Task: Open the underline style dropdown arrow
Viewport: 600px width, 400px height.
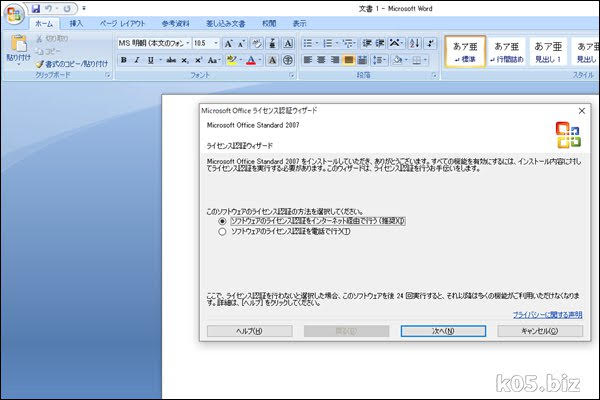Action: pos(160,60)
